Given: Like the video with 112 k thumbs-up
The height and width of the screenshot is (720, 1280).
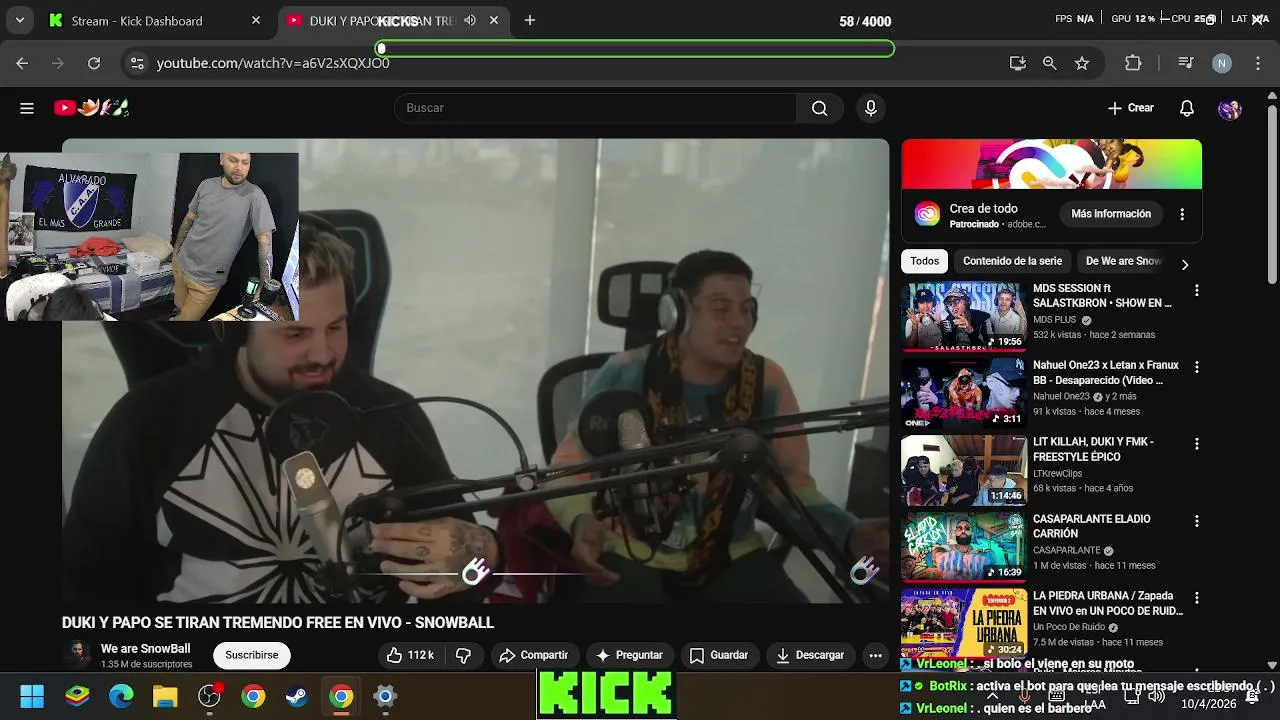Looking at the screenshot, I should (410, 655).
